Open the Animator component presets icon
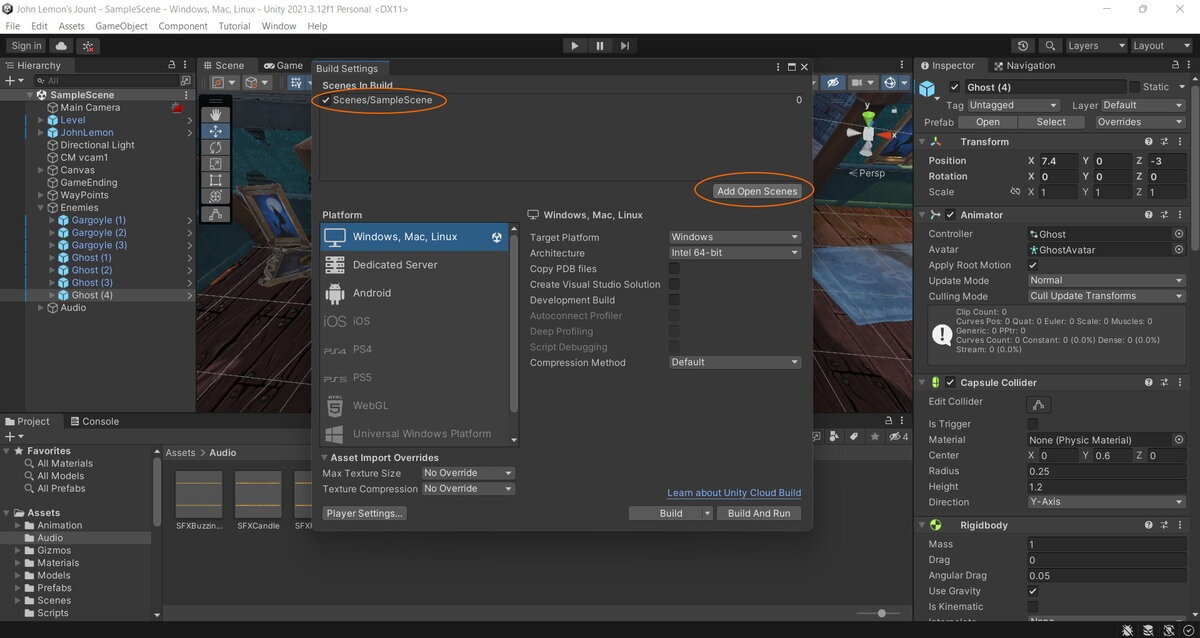1200x638 pixels. [1165, 215]
